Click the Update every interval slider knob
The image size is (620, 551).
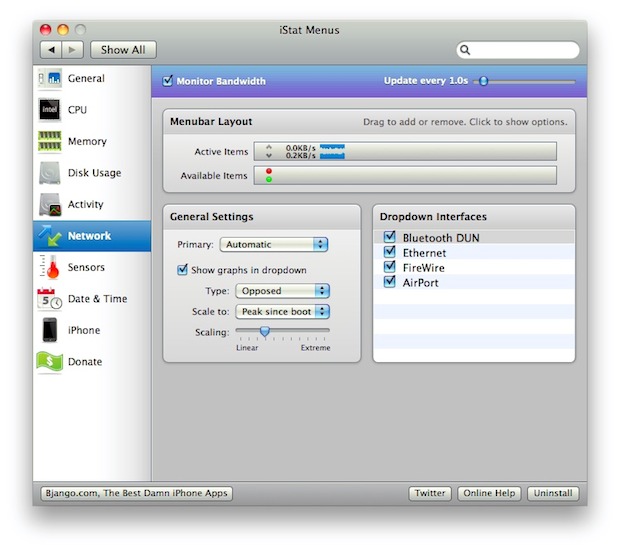click(483, 81)
